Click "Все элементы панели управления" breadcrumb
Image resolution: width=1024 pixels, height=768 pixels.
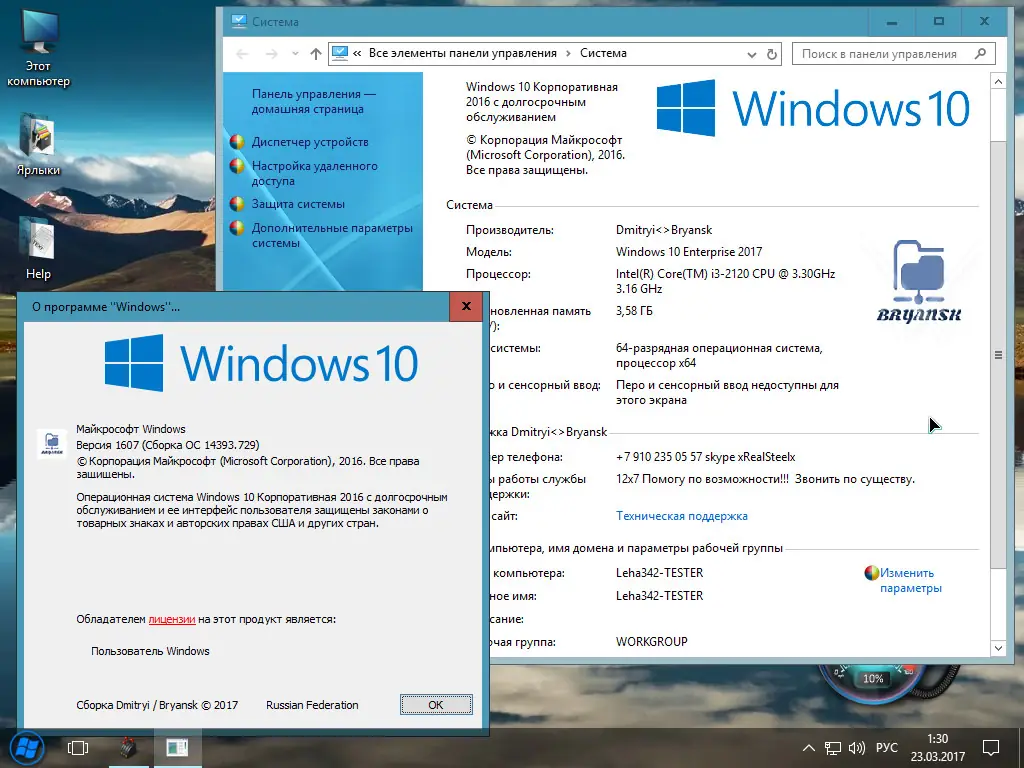coord(462,54)
